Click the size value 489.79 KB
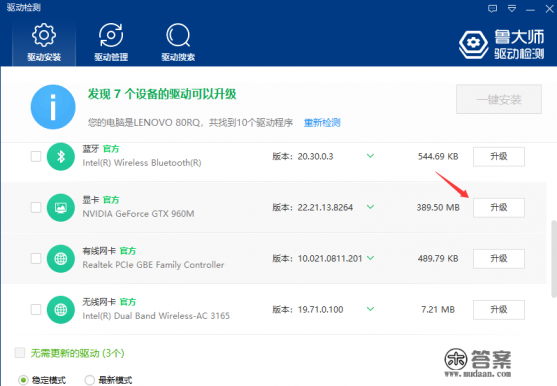The width and height of the screenshot is (557, 386). click(x=438, y=259)
